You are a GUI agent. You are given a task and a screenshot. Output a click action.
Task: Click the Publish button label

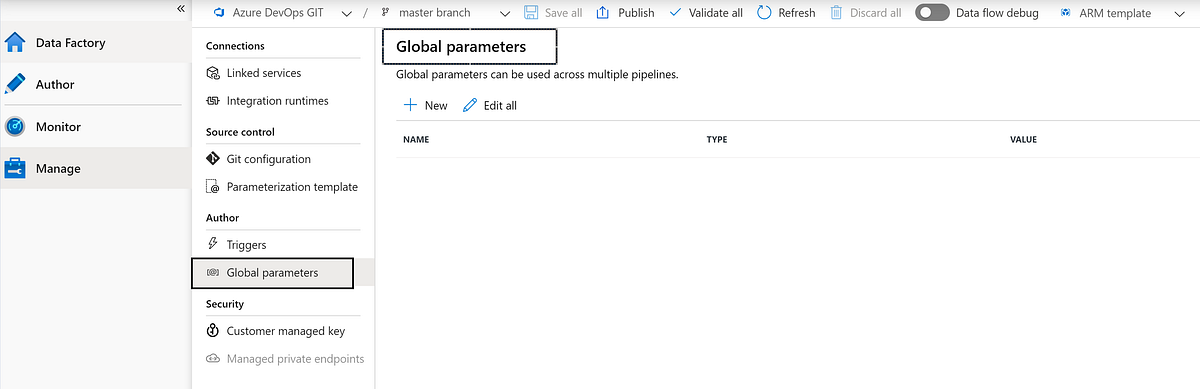(636, 13)
